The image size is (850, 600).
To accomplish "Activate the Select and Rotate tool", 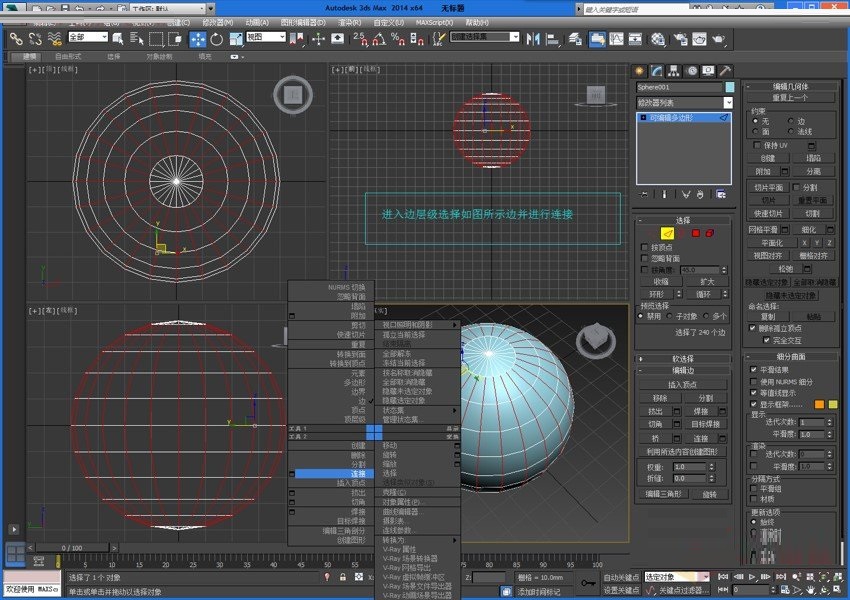I will pos(216,39).
